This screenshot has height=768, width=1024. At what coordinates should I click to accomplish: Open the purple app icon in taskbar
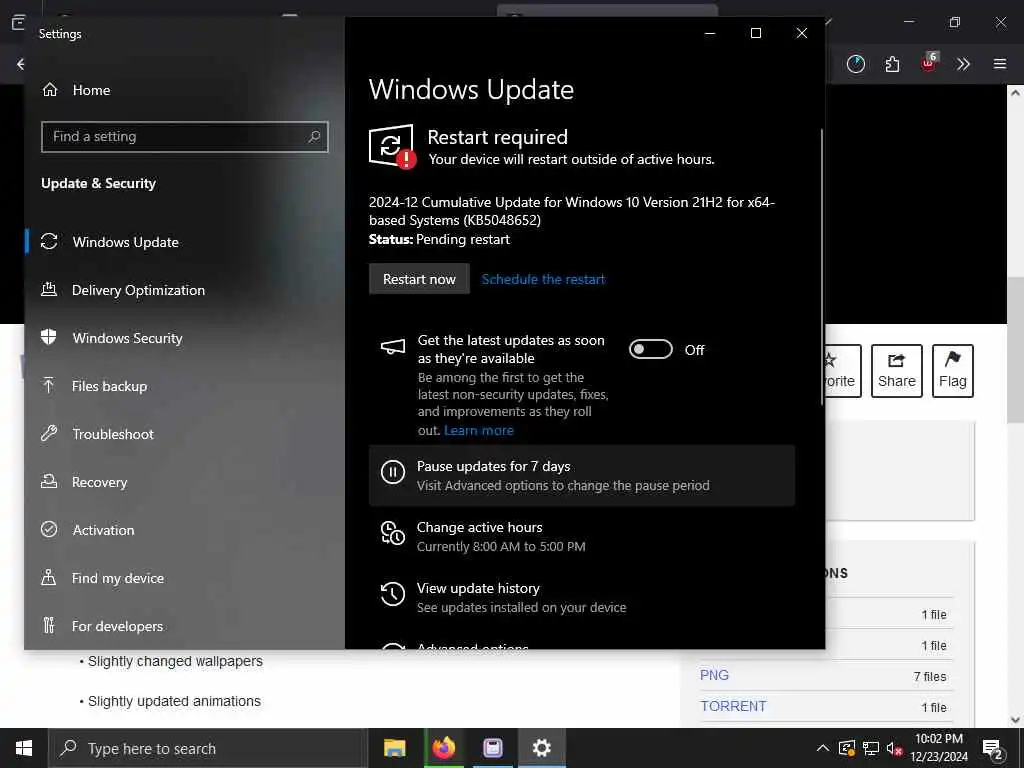click(x=492, y=748)
